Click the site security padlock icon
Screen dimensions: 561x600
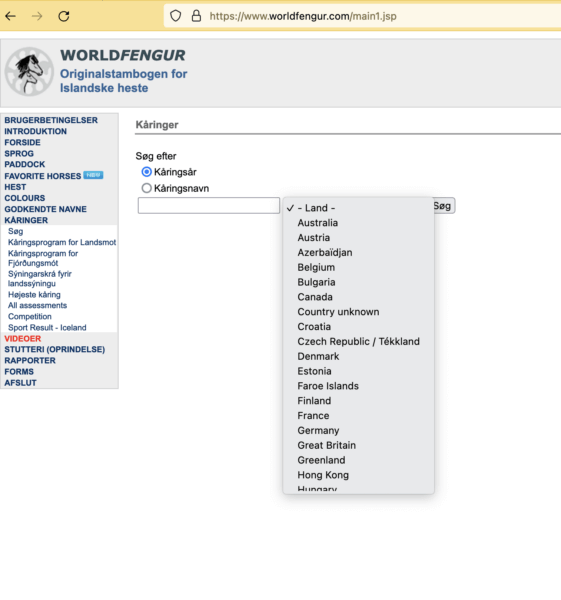pos(196,16)
